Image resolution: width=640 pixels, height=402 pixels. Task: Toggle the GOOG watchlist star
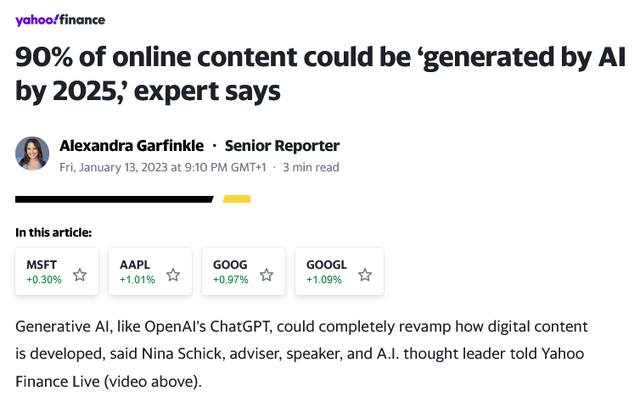267,273
